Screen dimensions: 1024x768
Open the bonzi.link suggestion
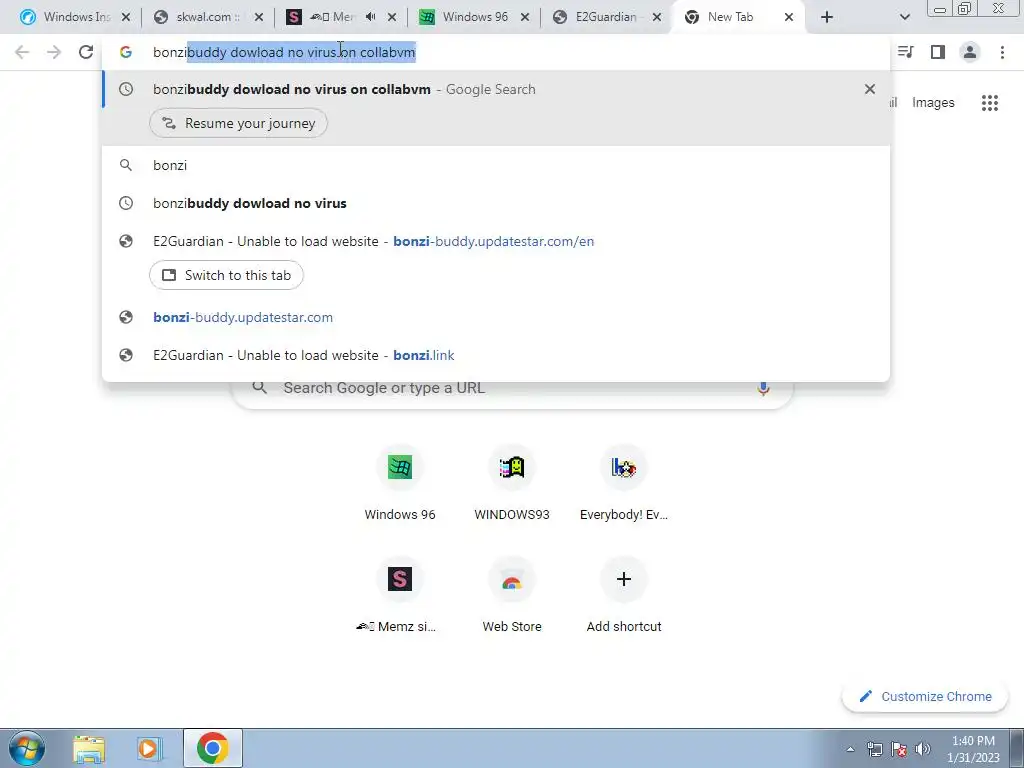tap(496, 355)
